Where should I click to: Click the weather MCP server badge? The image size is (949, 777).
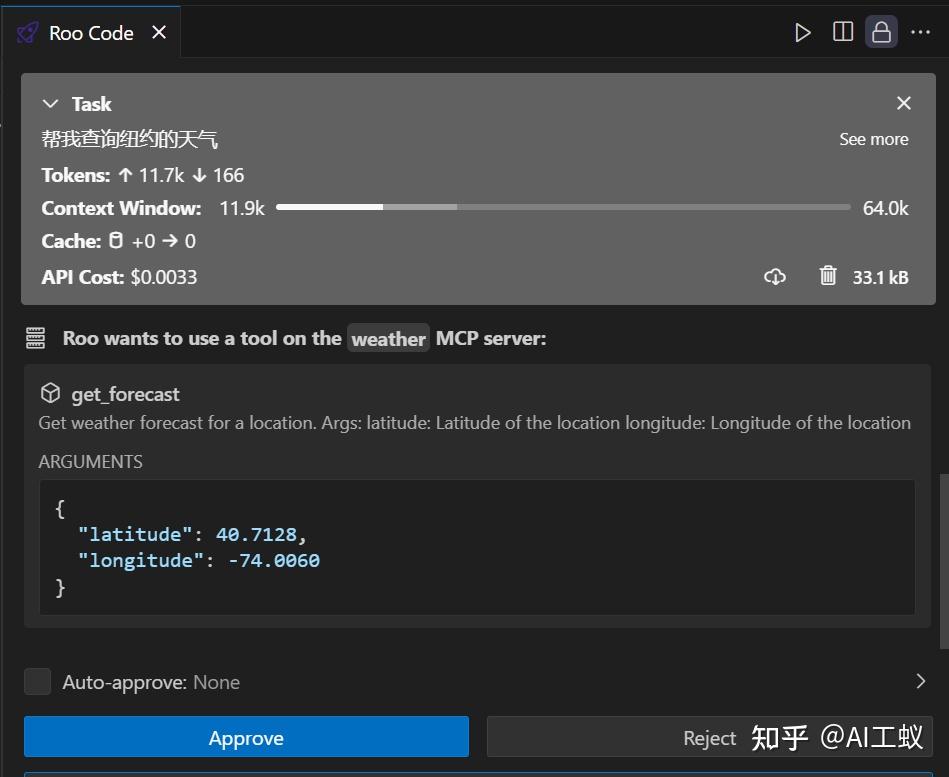[x=388, y=338]
